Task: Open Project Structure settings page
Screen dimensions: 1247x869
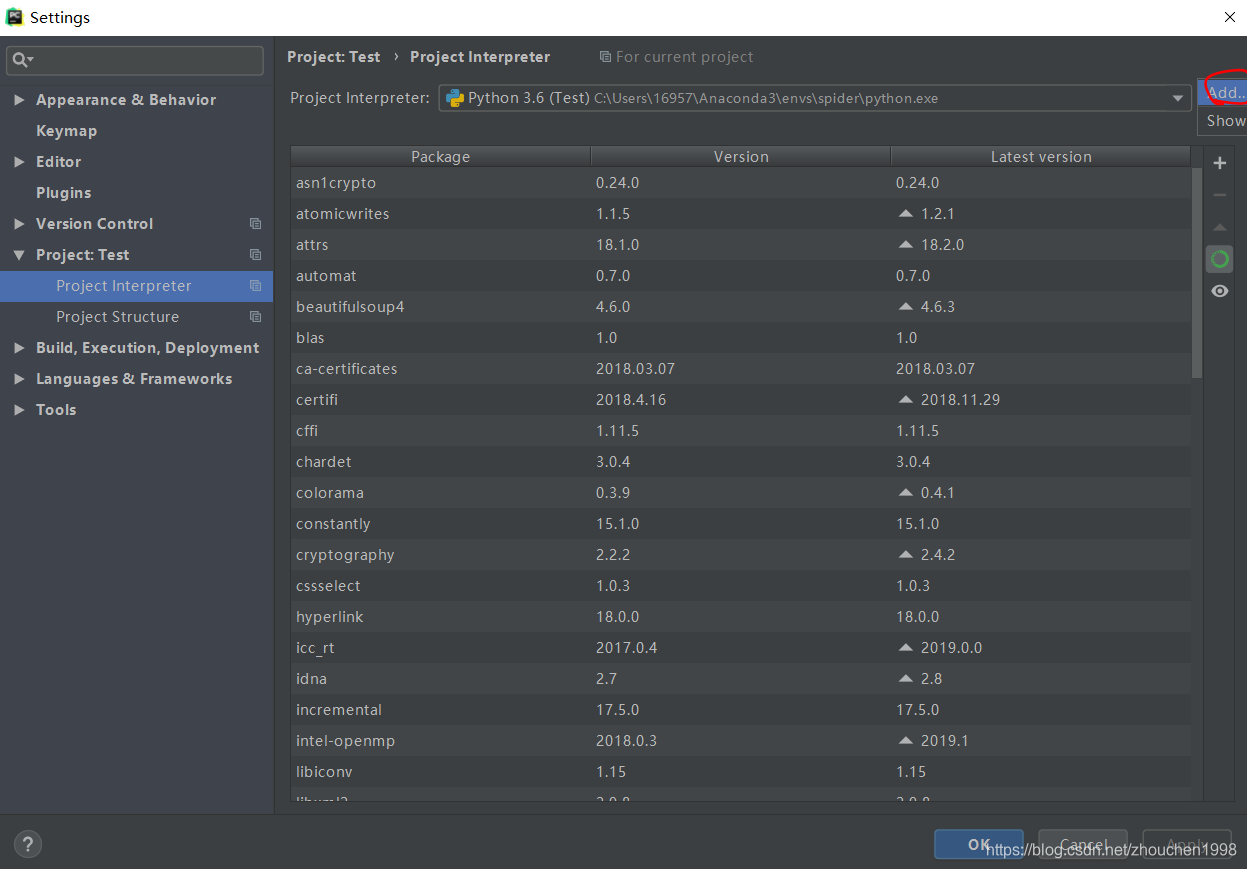Action: pyautogui.click(x=117, y=317)
